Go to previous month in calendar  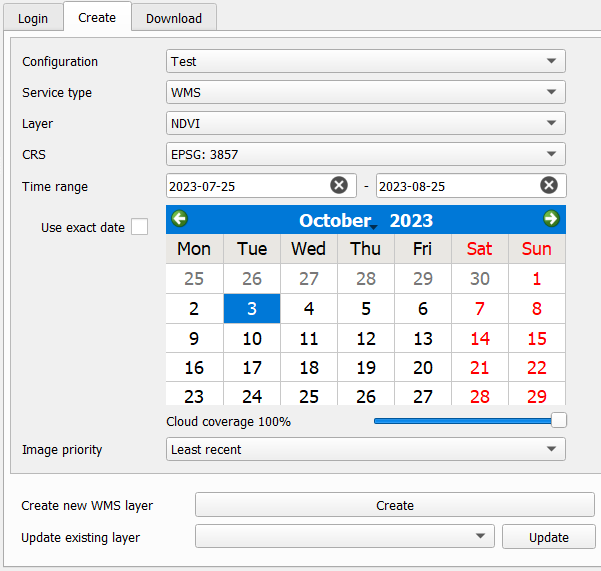point(179,219)
